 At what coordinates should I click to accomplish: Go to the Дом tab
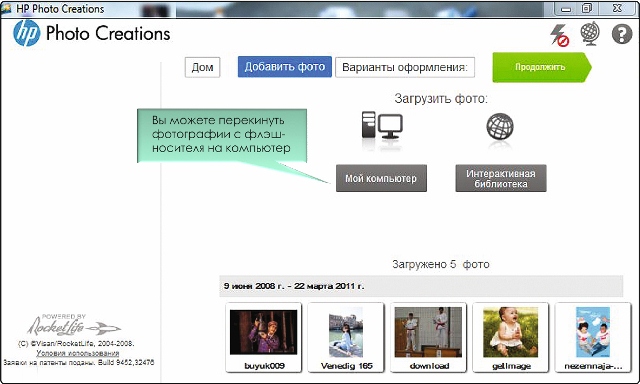coord(202,67)
